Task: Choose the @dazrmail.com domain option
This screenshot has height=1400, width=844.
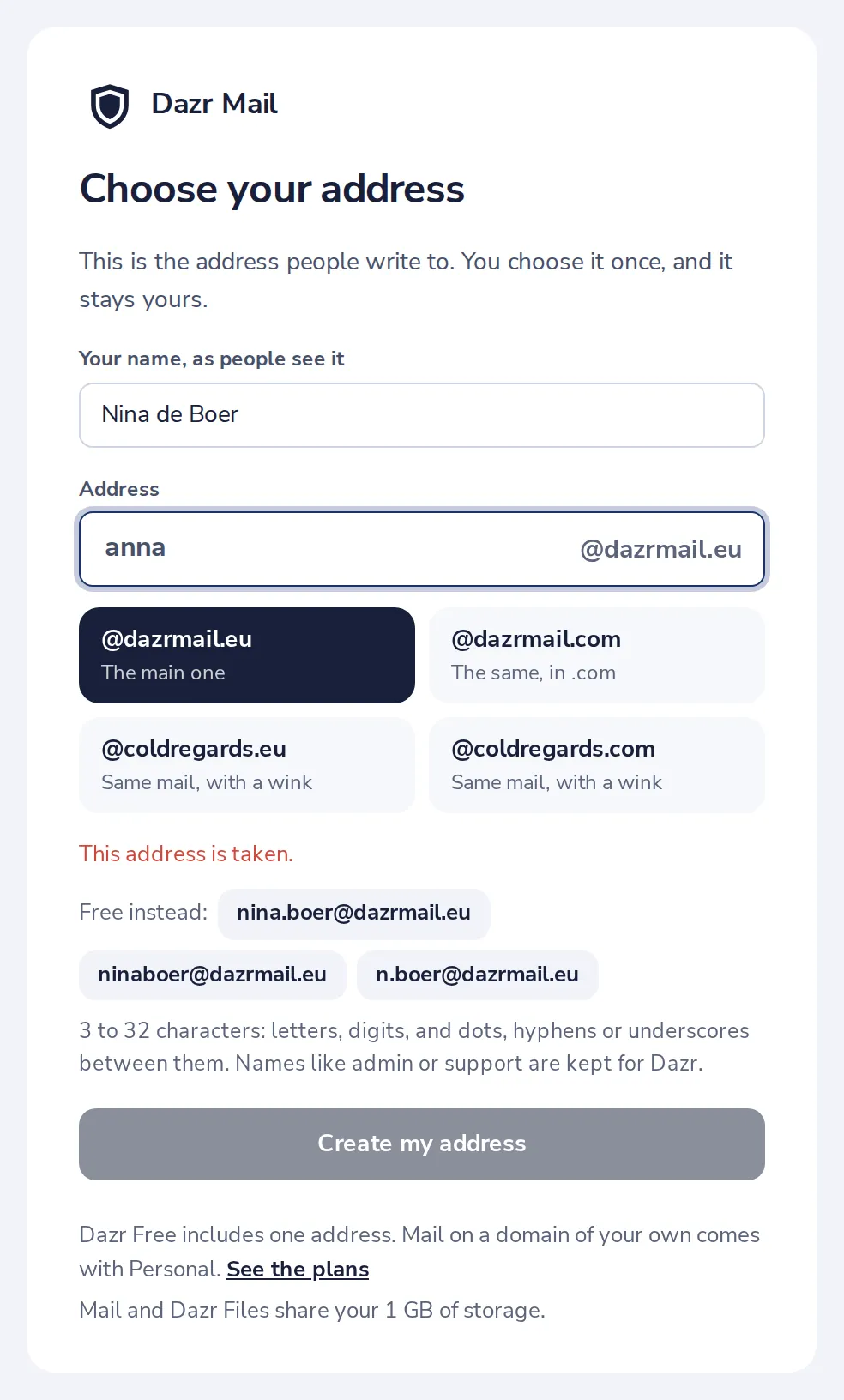Action: click(x=597, y=655)
